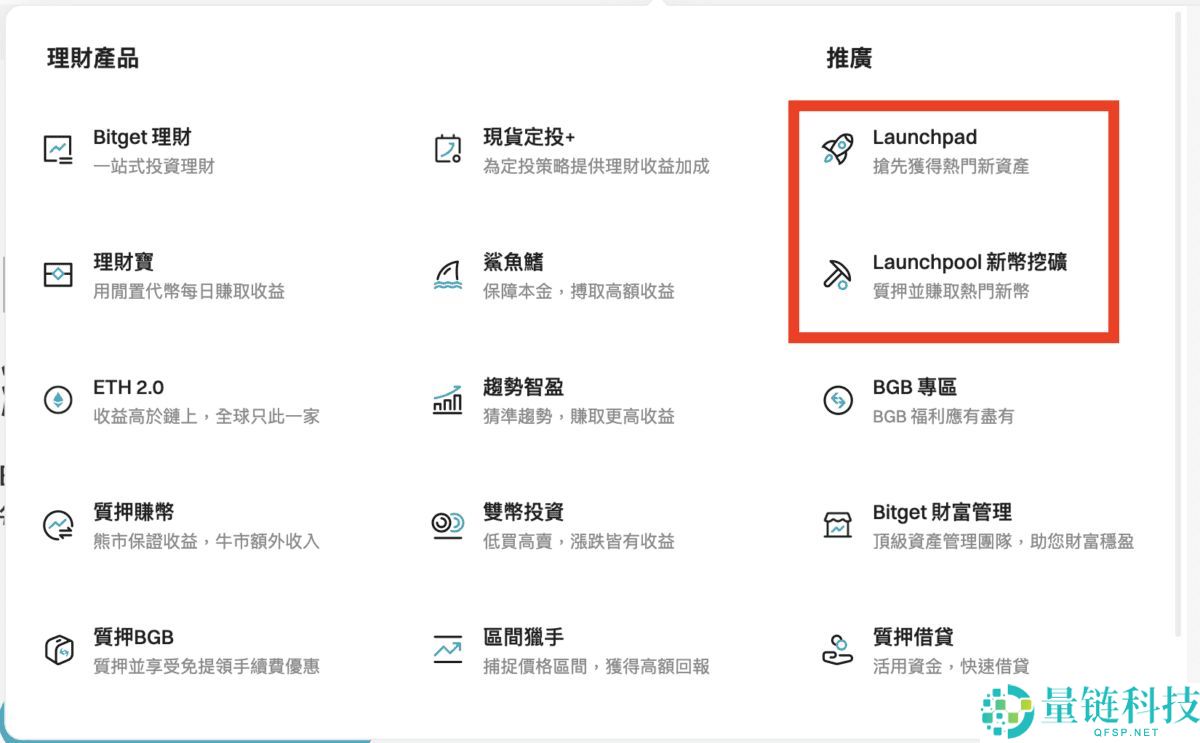
Task: Click the 趨勢智盈 chart icon
Action: pos(446,397)
